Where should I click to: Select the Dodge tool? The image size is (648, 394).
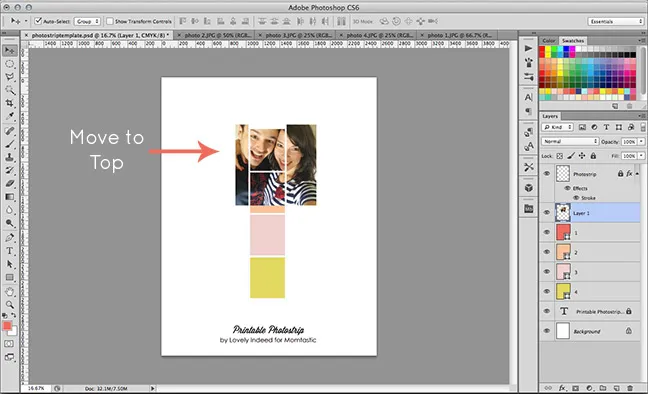pyautogui.click(x=9, y=223)
